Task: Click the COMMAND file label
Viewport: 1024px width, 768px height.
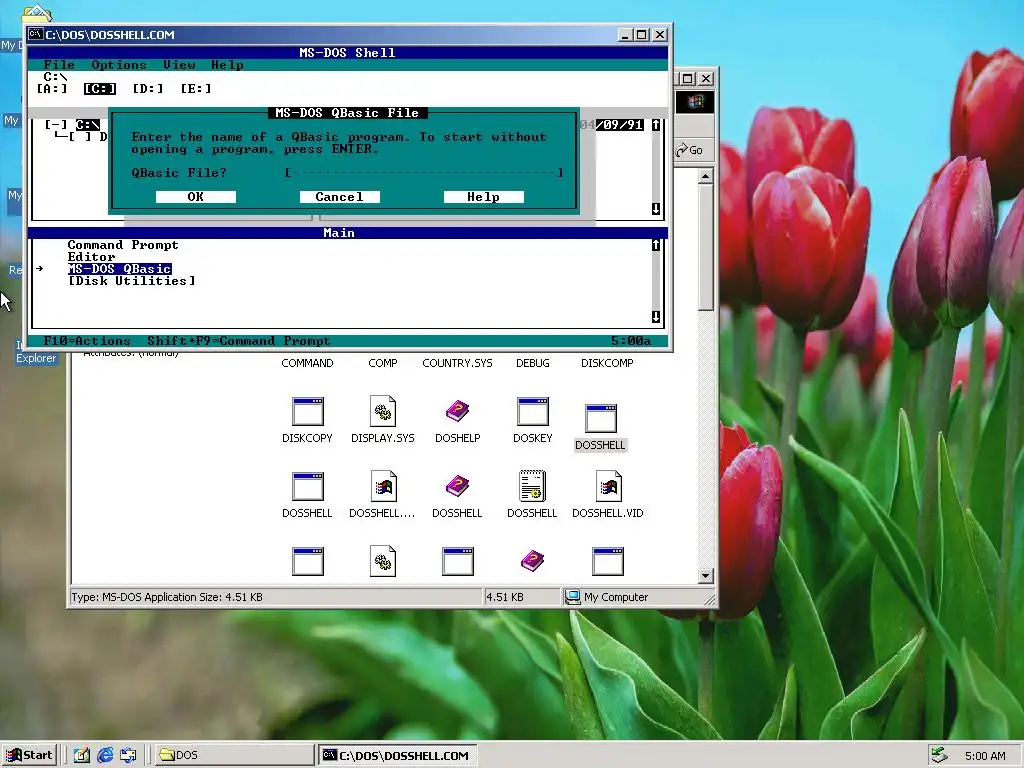Action: tap(308, 363)
